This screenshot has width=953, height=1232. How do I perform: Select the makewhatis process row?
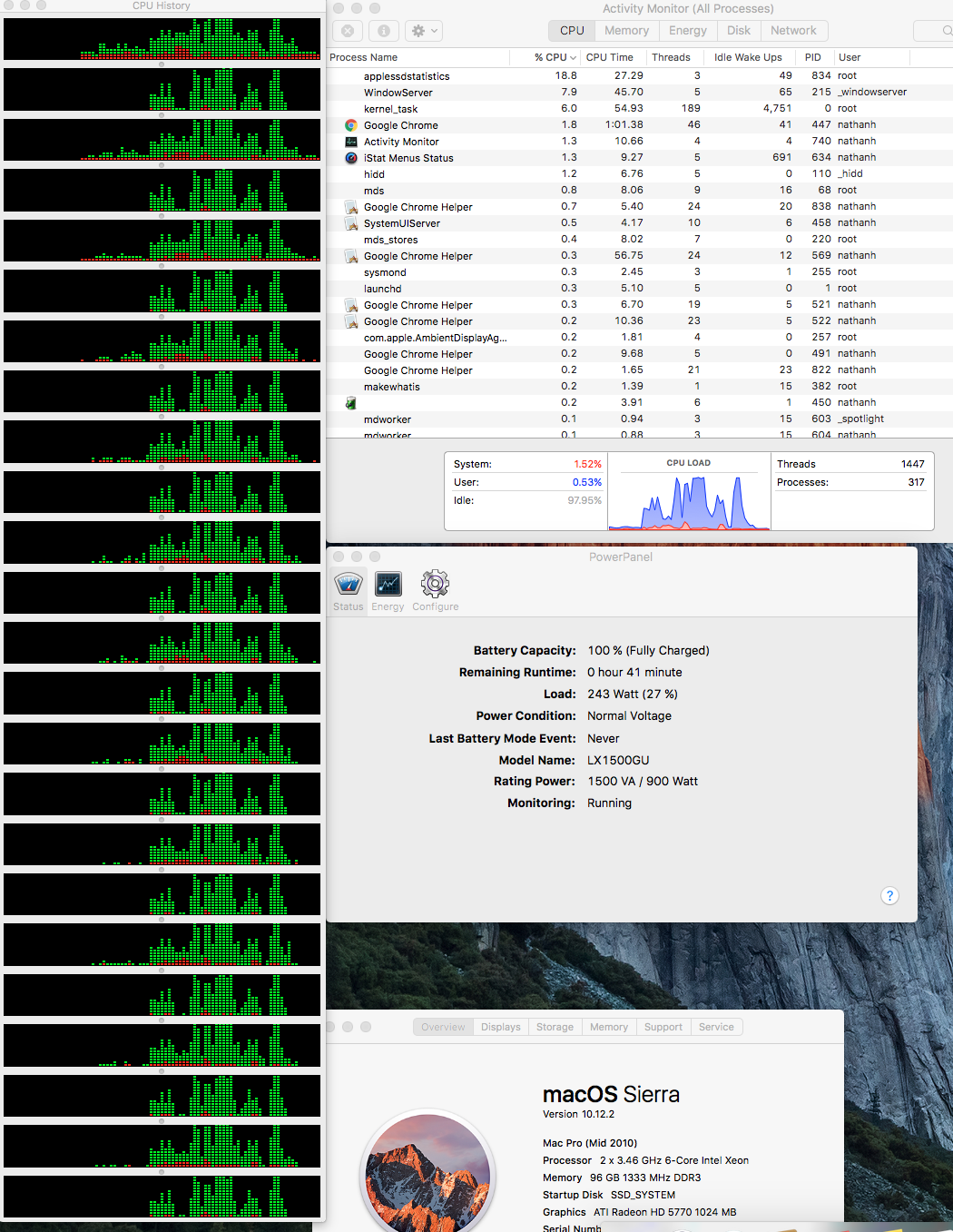[x=640, y=387]
